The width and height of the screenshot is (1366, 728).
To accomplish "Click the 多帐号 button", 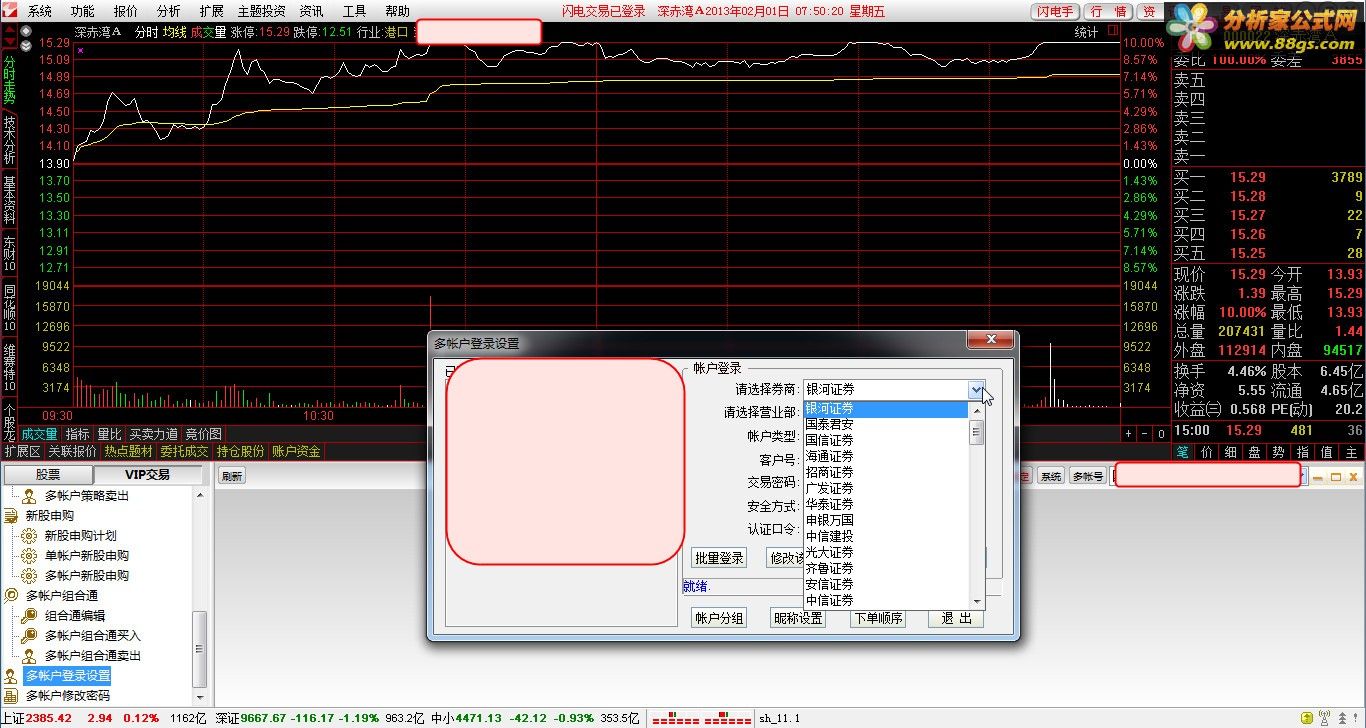I will [1087, 477].
